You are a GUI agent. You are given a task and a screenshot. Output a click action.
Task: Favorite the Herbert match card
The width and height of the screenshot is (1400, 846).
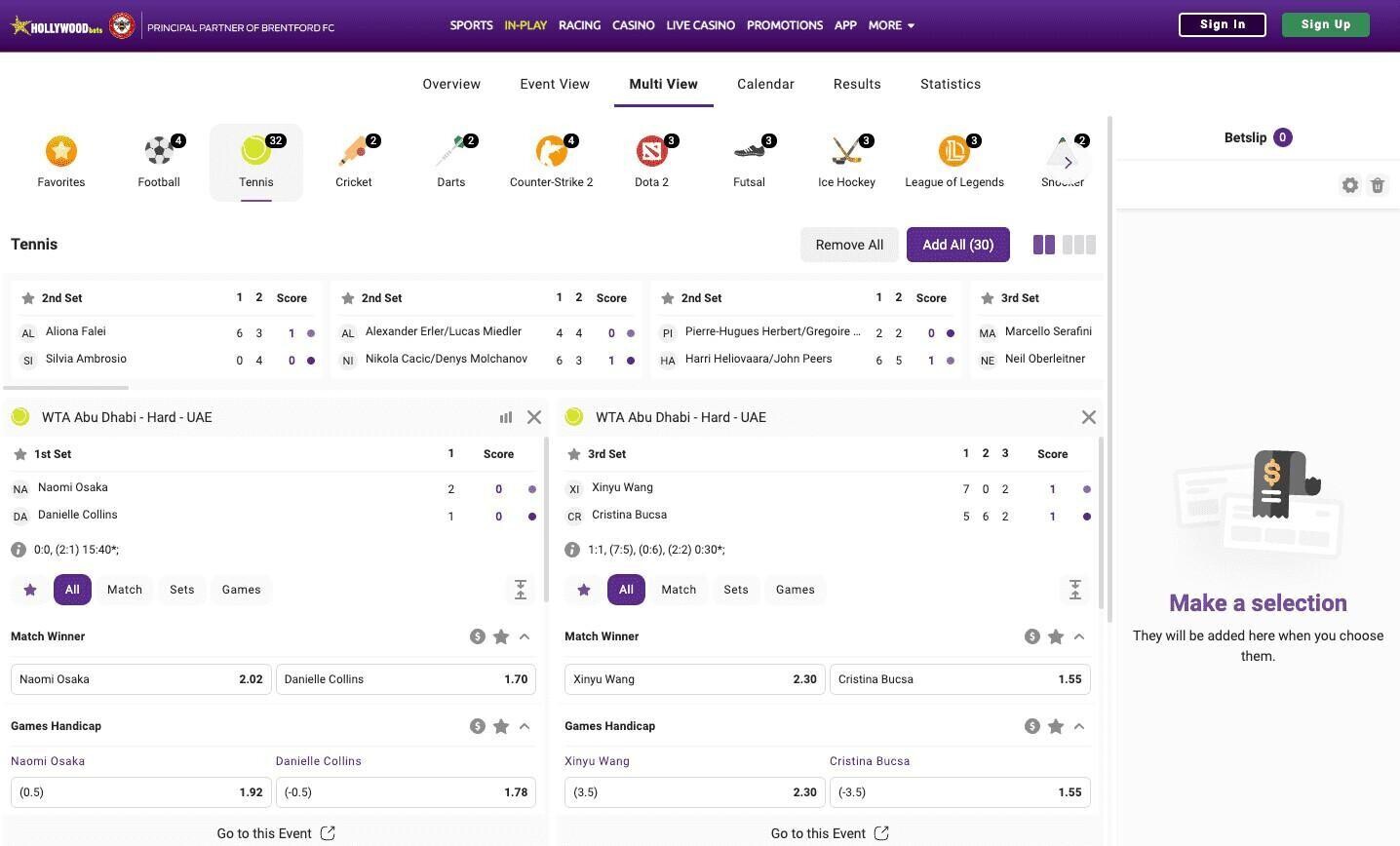click(668, 298)
